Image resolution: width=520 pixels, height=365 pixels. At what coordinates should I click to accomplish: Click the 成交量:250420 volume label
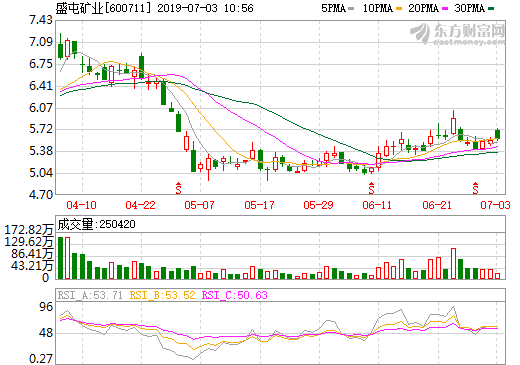97,224
